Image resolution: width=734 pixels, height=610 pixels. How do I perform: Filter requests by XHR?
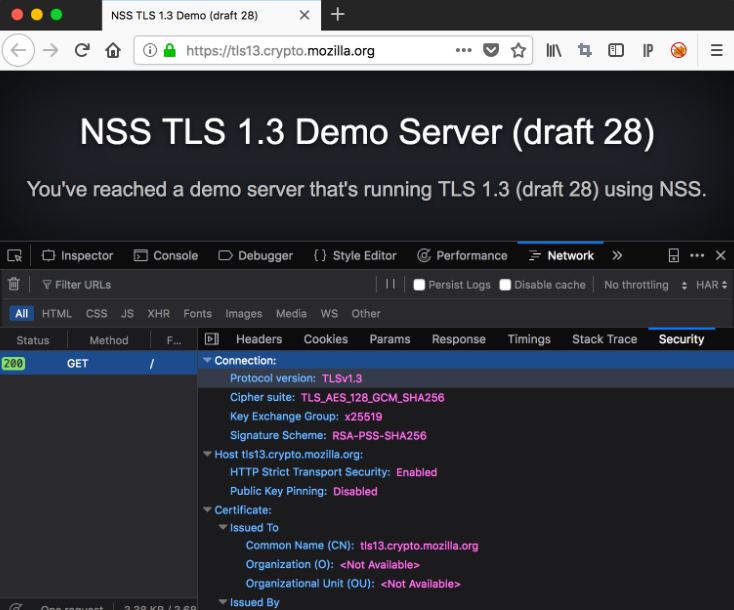tap(158, 313)
